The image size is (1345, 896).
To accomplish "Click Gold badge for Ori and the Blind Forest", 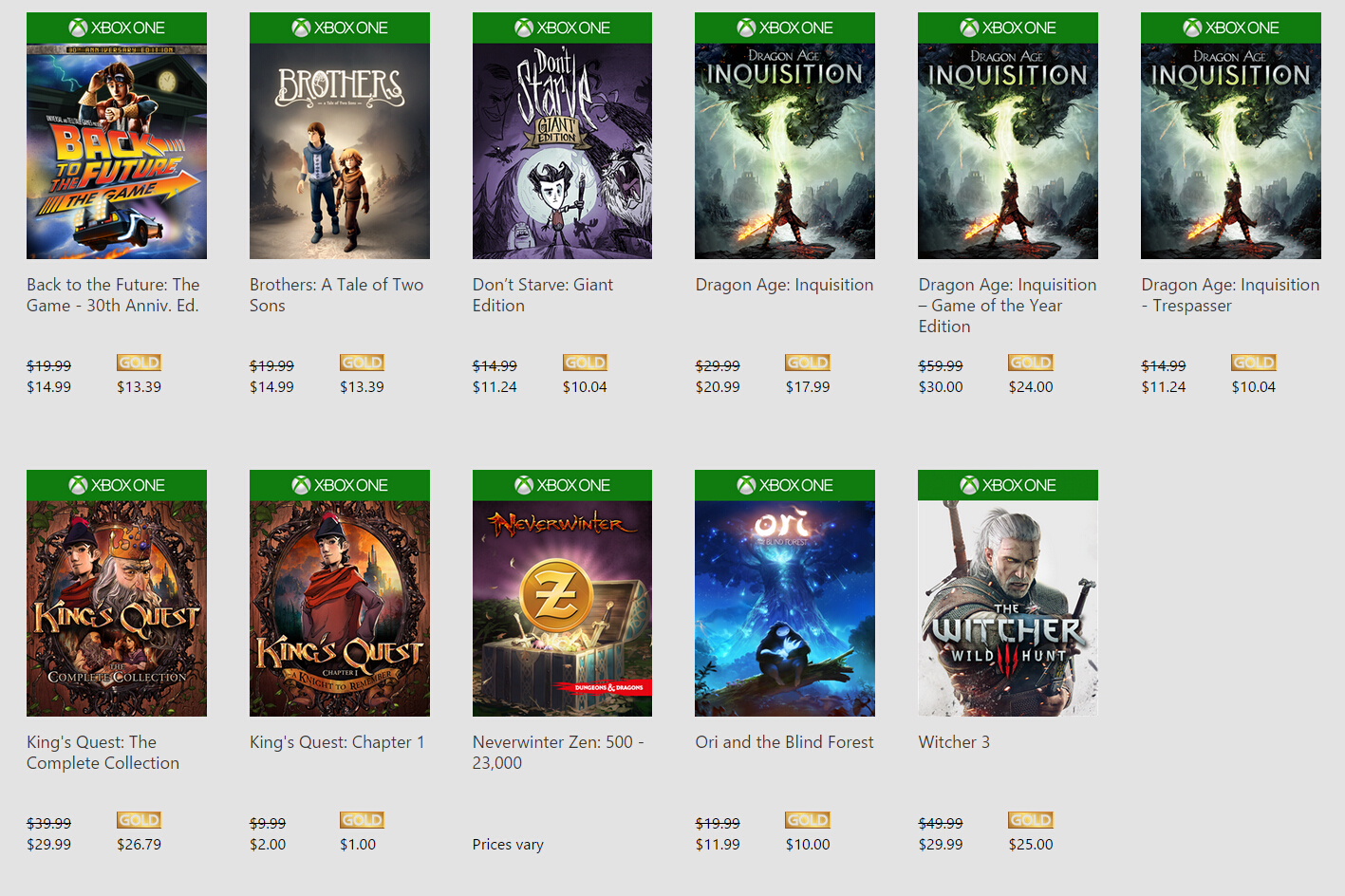I will 808,820.
